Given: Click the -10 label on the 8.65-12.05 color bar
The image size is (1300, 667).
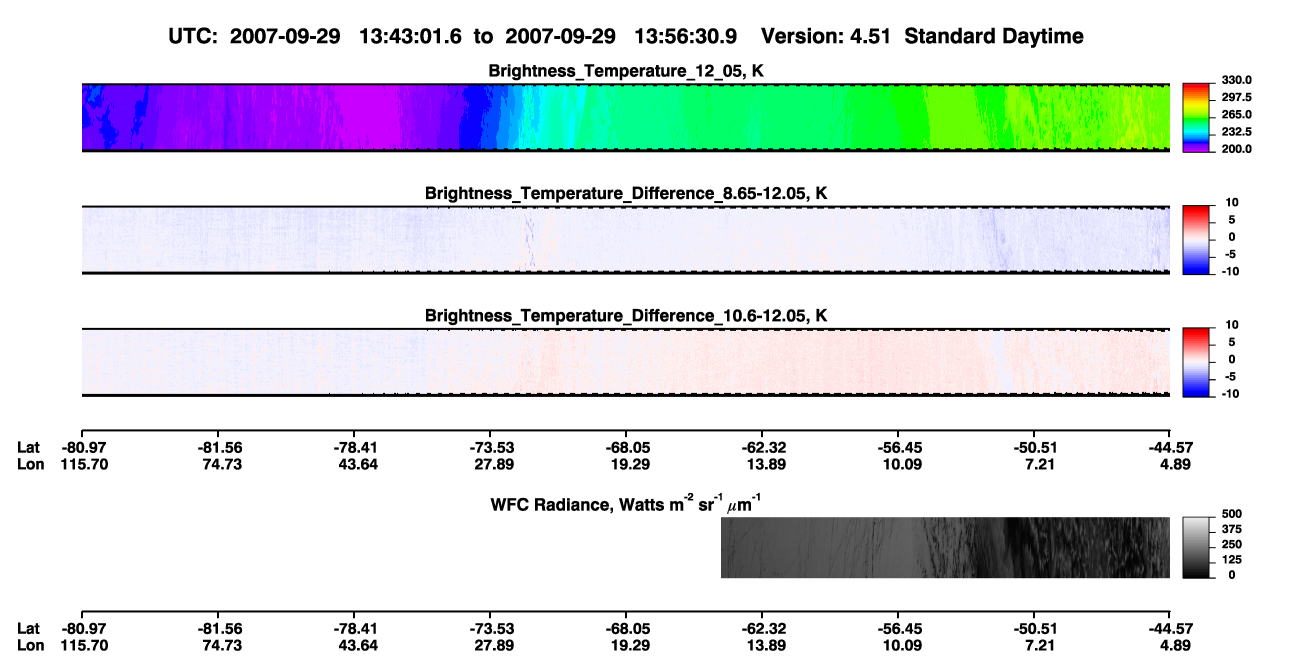Looking at the screenshot, I should [1230, 271].
